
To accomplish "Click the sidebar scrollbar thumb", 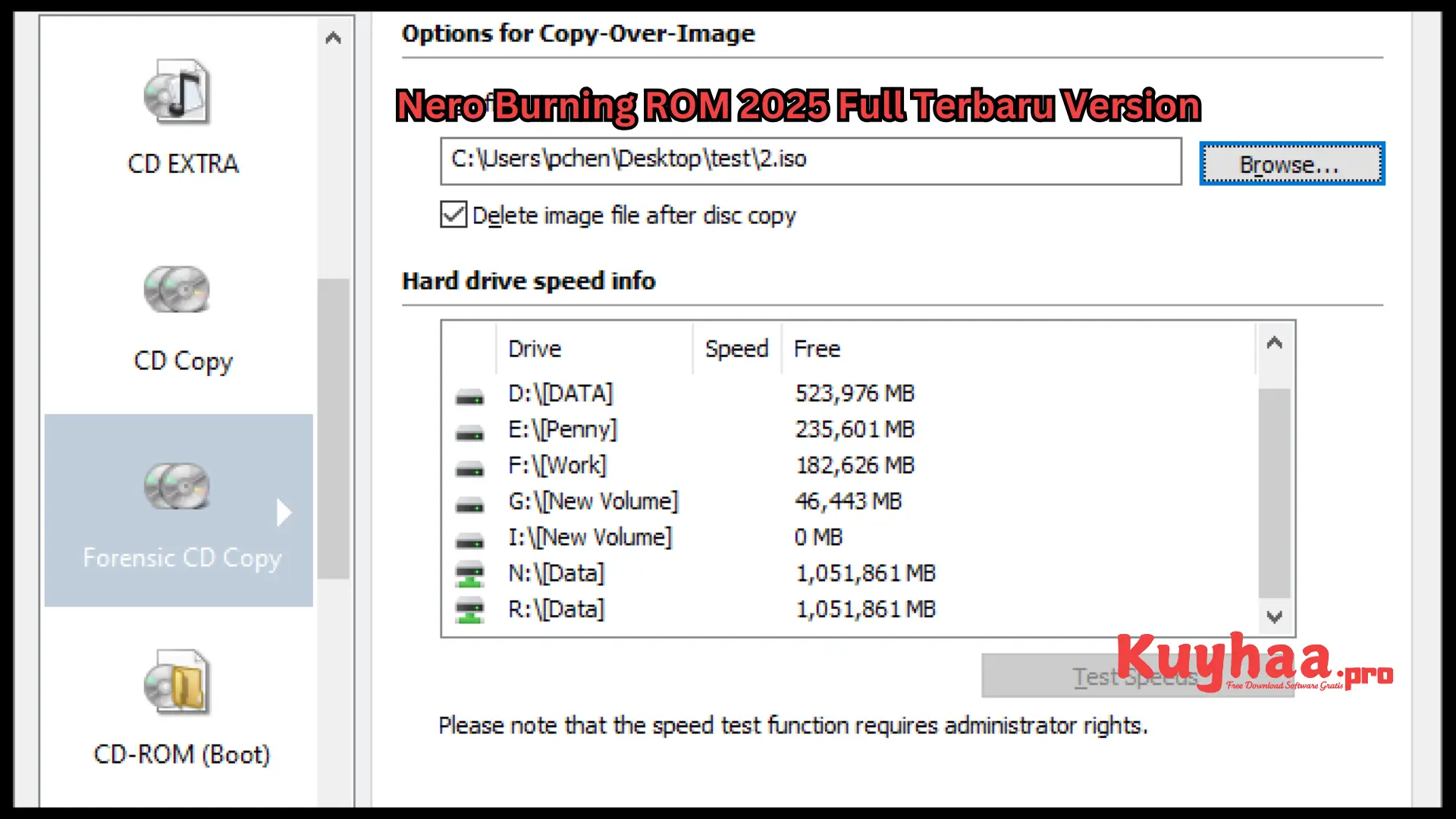I will click(333, 428).
